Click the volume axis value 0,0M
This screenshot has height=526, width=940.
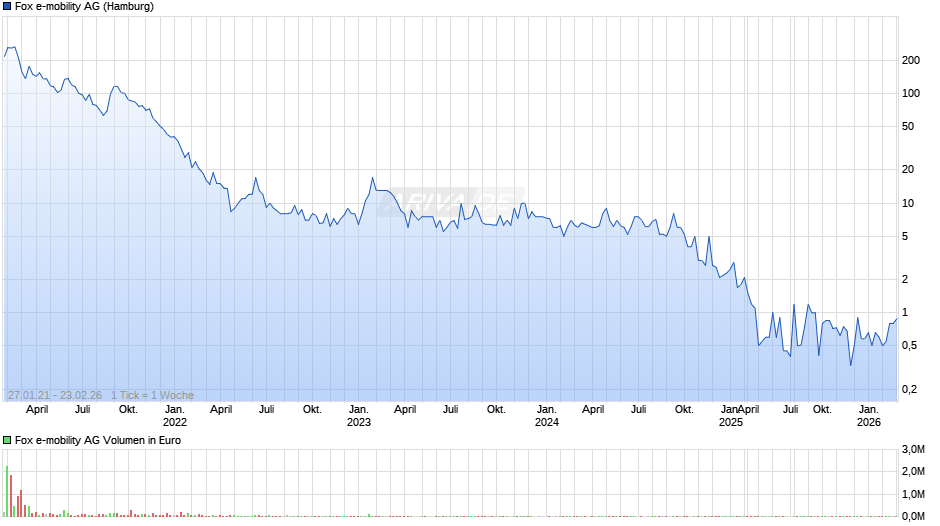(x=913, y=516)
